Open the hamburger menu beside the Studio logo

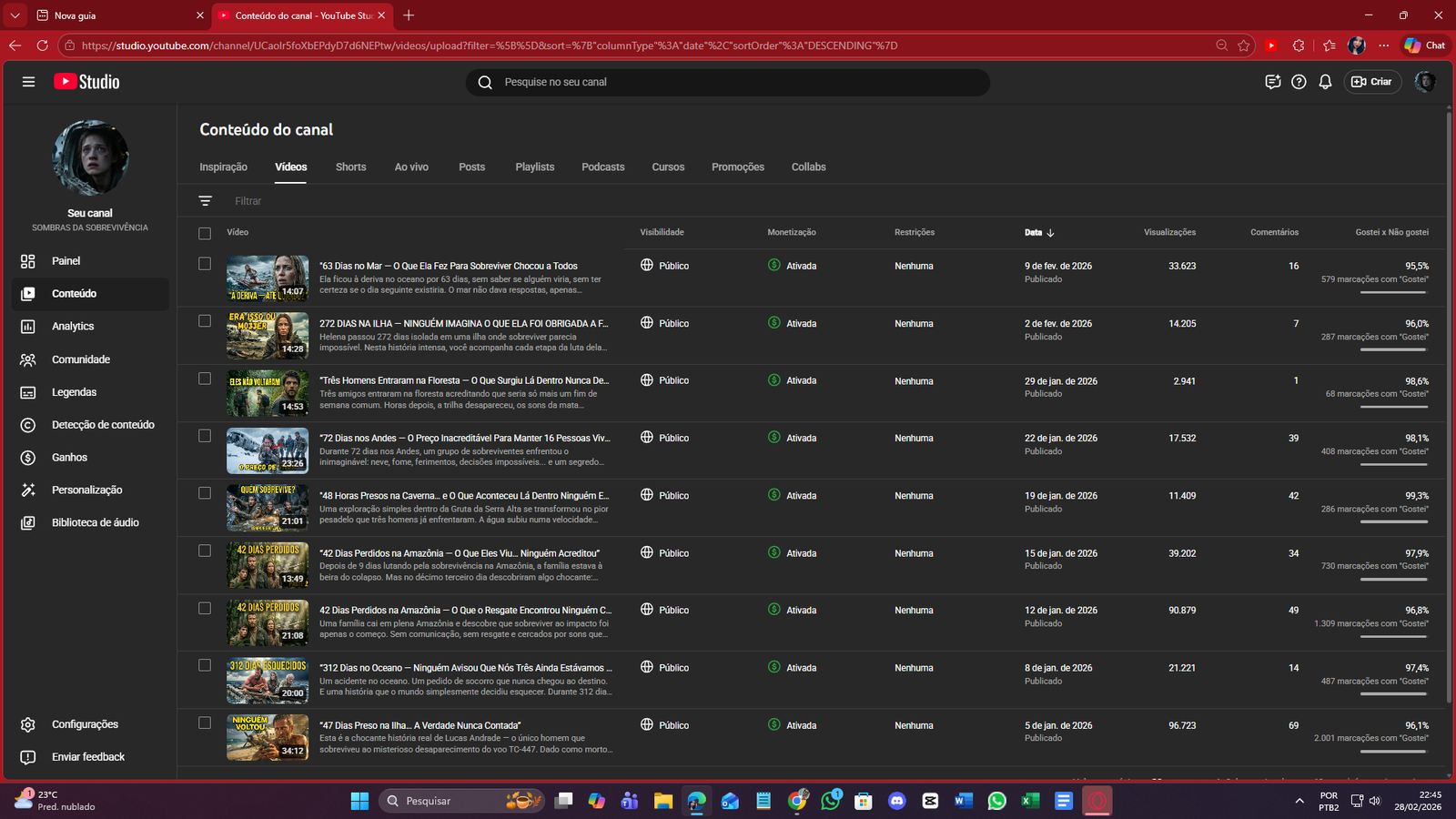28,82
